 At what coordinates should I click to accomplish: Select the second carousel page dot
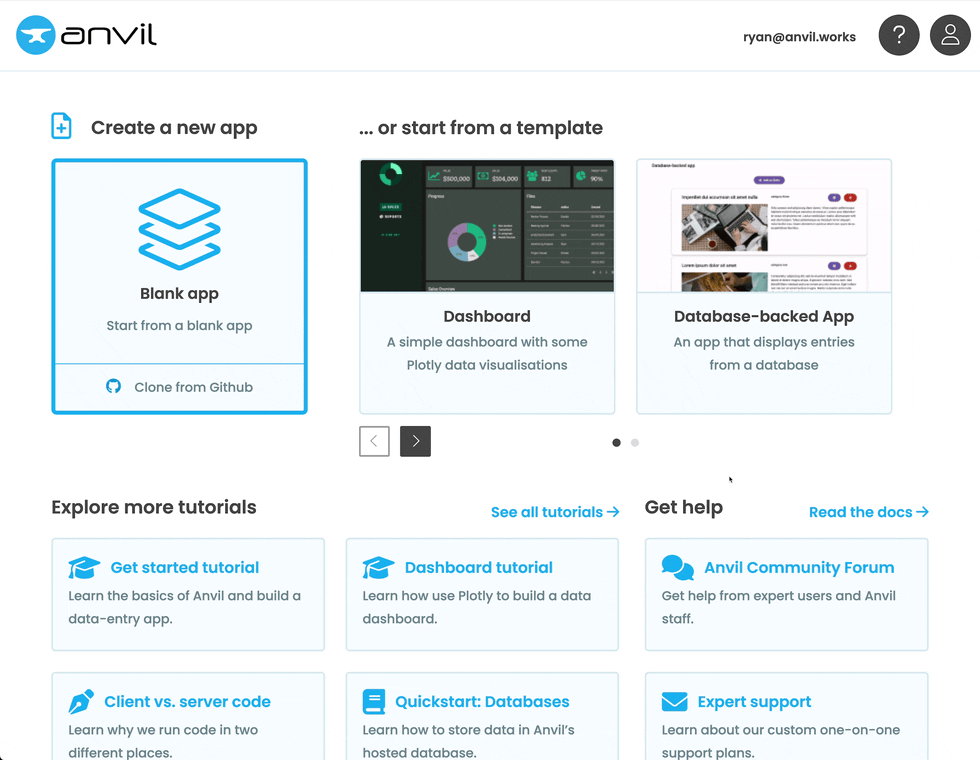(x=635, y=442)
